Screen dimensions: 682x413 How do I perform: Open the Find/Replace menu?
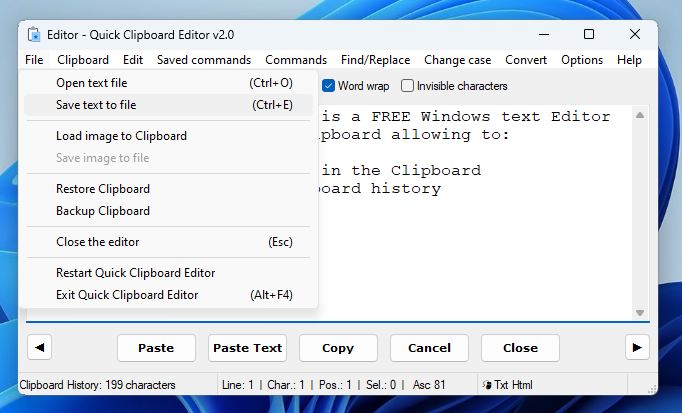(375, 60)
